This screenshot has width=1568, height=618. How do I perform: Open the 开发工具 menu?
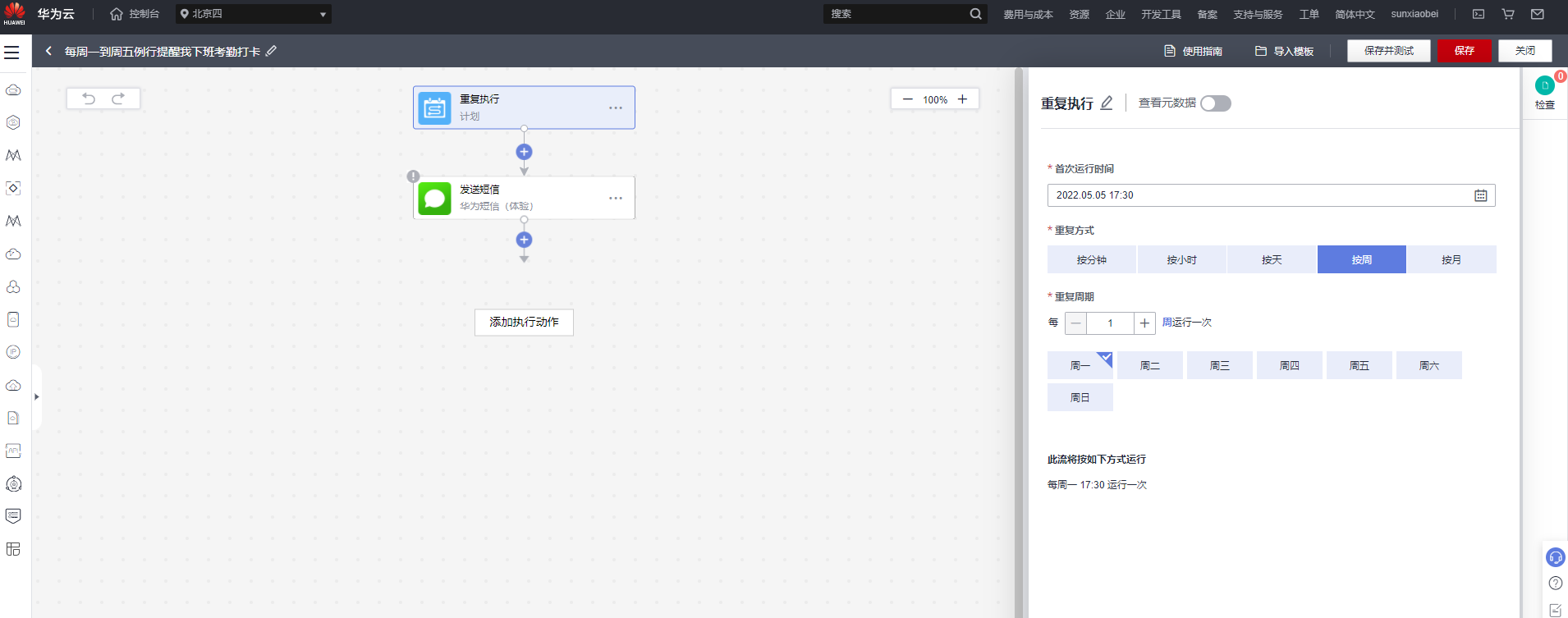click(1161, 14)
